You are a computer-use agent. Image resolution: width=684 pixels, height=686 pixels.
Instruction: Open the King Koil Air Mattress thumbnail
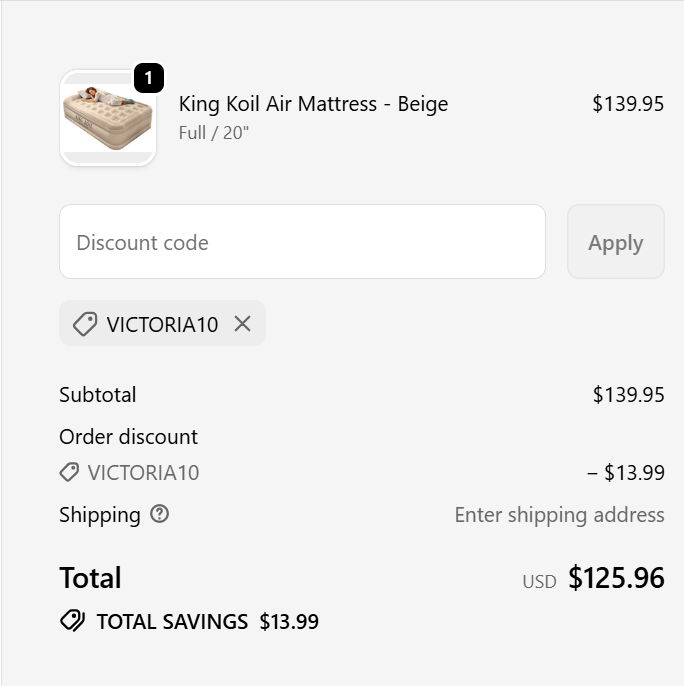tap(108, 119)
